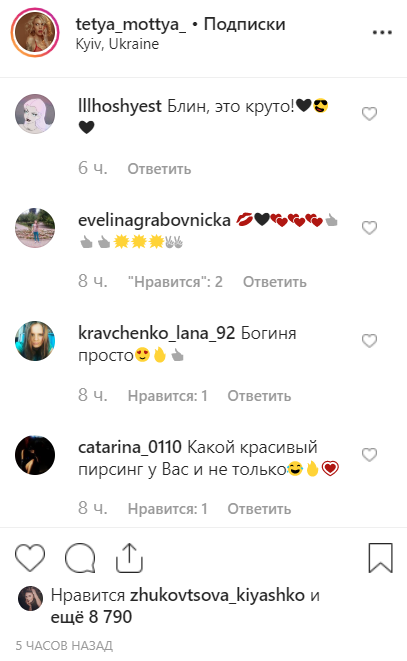
Task: Like evelinagrabovnicka's emoji comment
Action: coord(369,228)
